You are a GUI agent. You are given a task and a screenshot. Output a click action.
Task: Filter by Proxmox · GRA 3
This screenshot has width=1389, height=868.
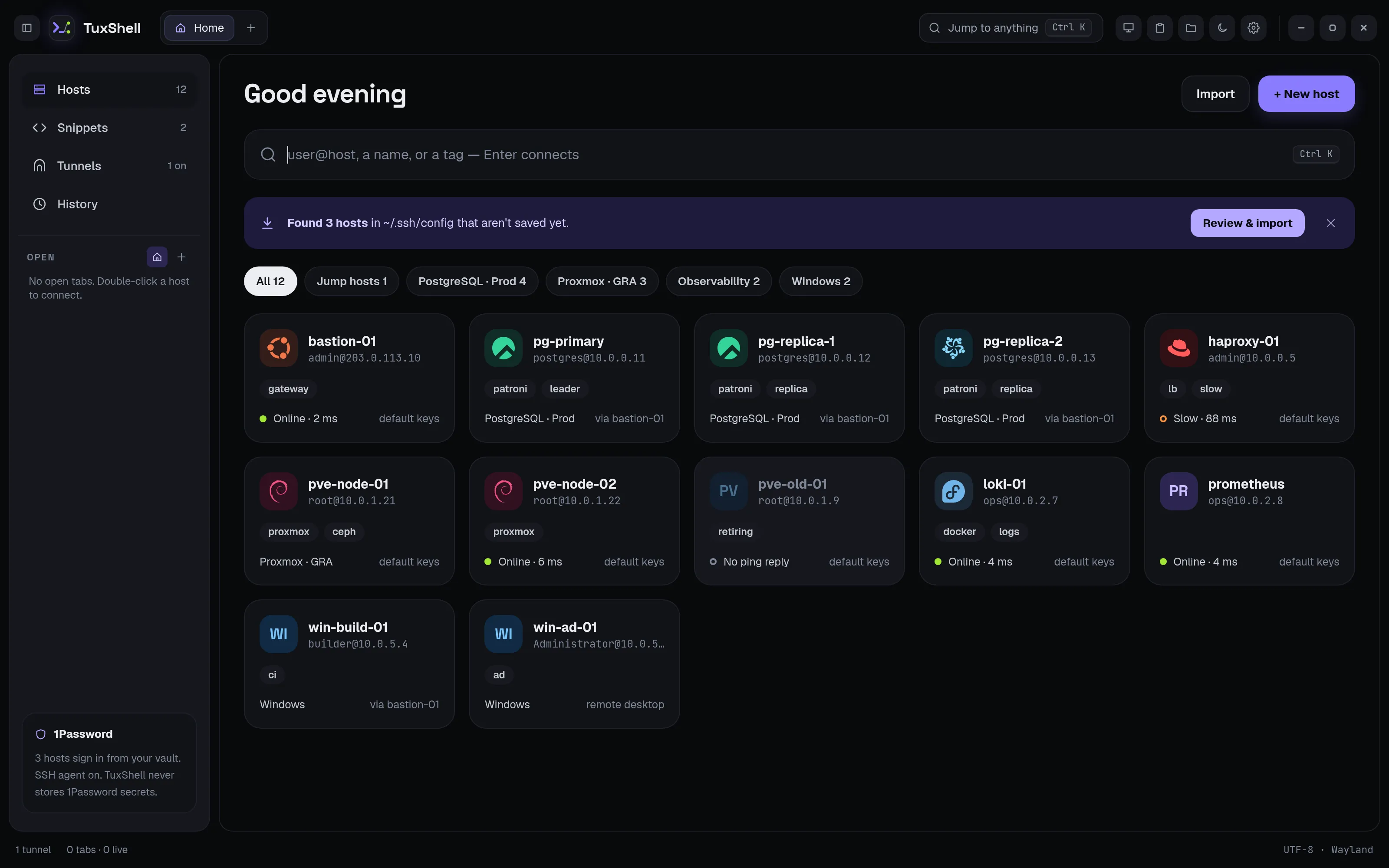pos(602,281)
